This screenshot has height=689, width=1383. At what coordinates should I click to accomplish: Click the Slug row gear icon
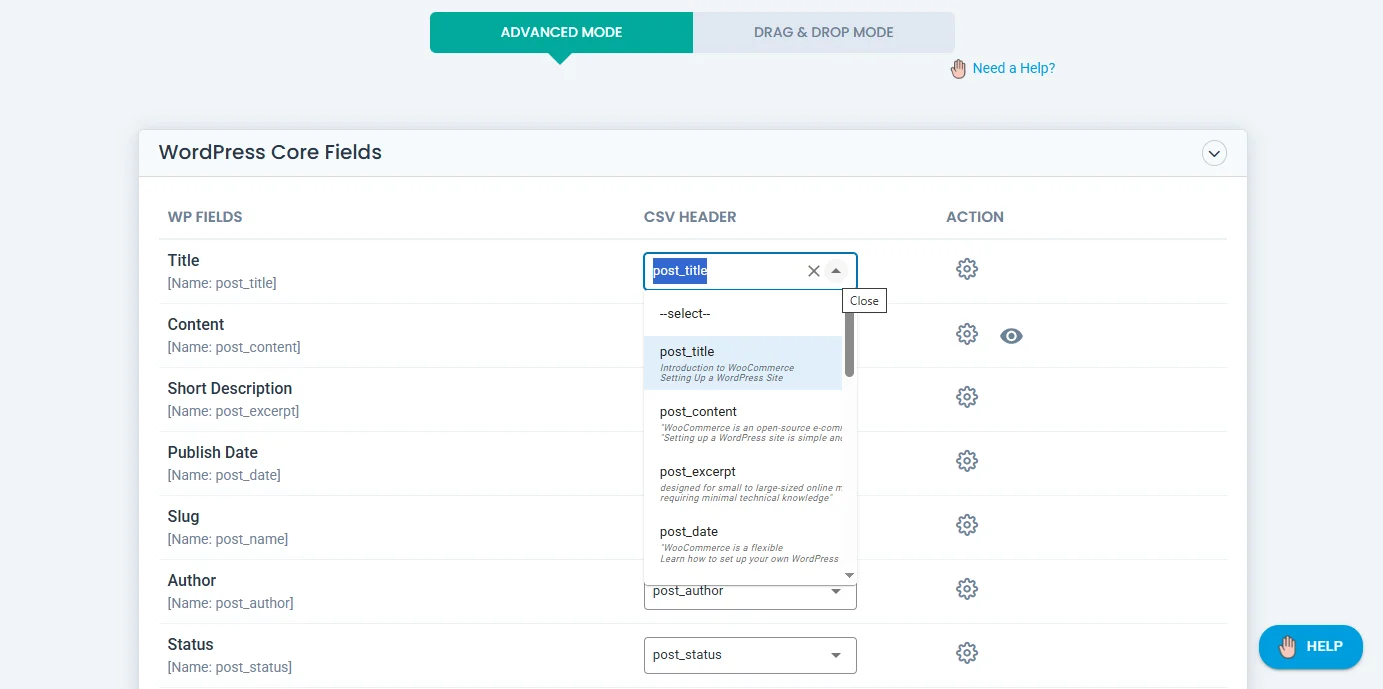click(x=966, y=525)
